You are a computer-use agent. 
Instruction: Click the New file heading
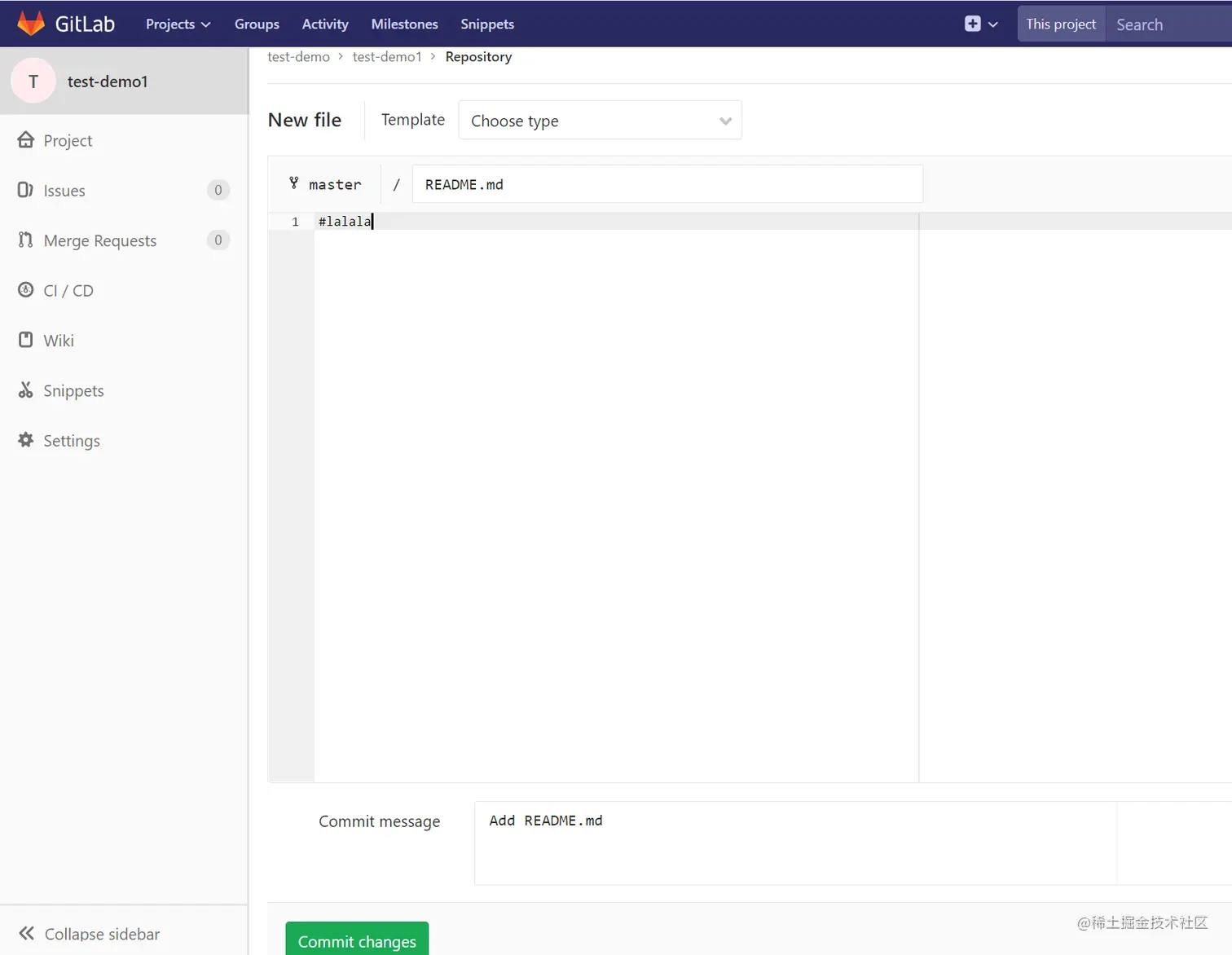(x=305, y=120)
